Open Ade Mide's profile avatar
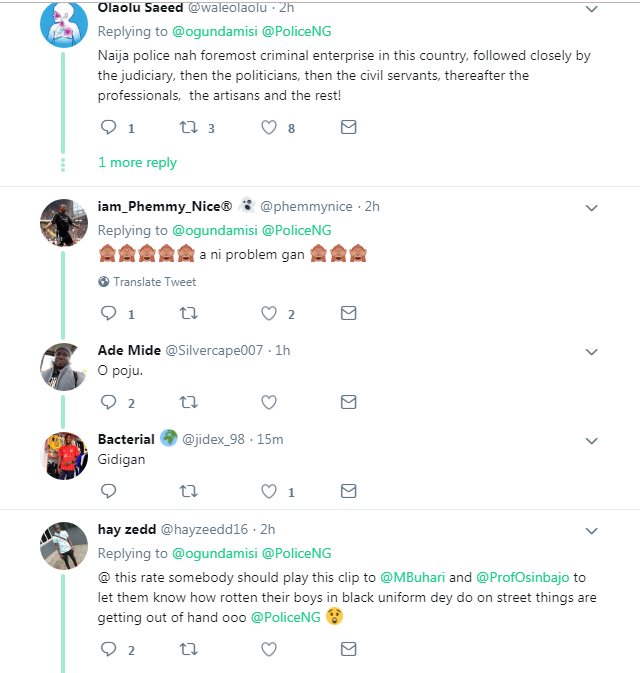This screenshot has height=673, width=640. tap(64, 367)
